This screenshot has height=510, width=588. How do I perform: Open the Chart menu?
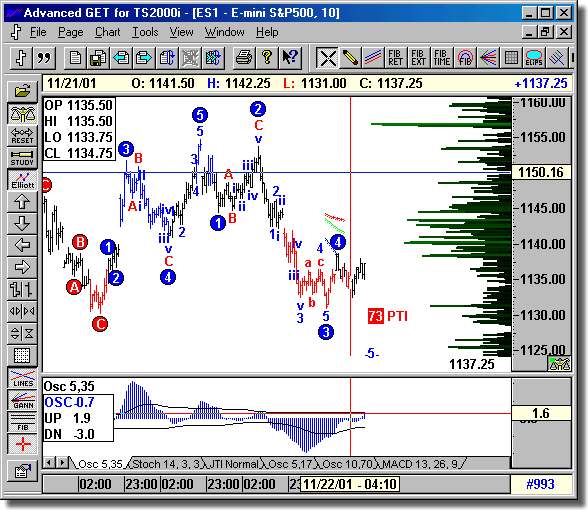coord(108,32)
